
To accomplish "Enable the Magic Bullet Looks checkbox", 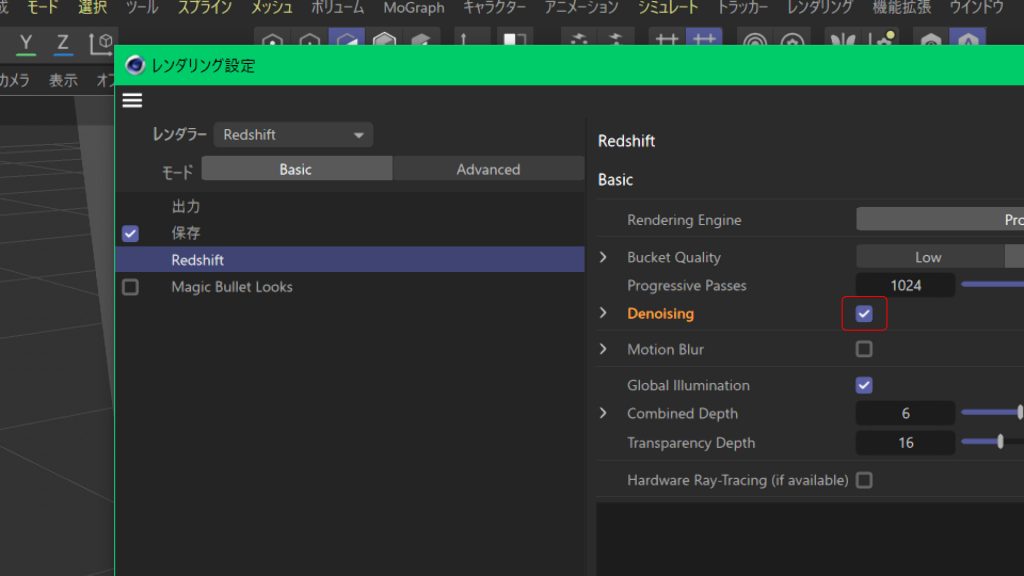I will point(130,287).
